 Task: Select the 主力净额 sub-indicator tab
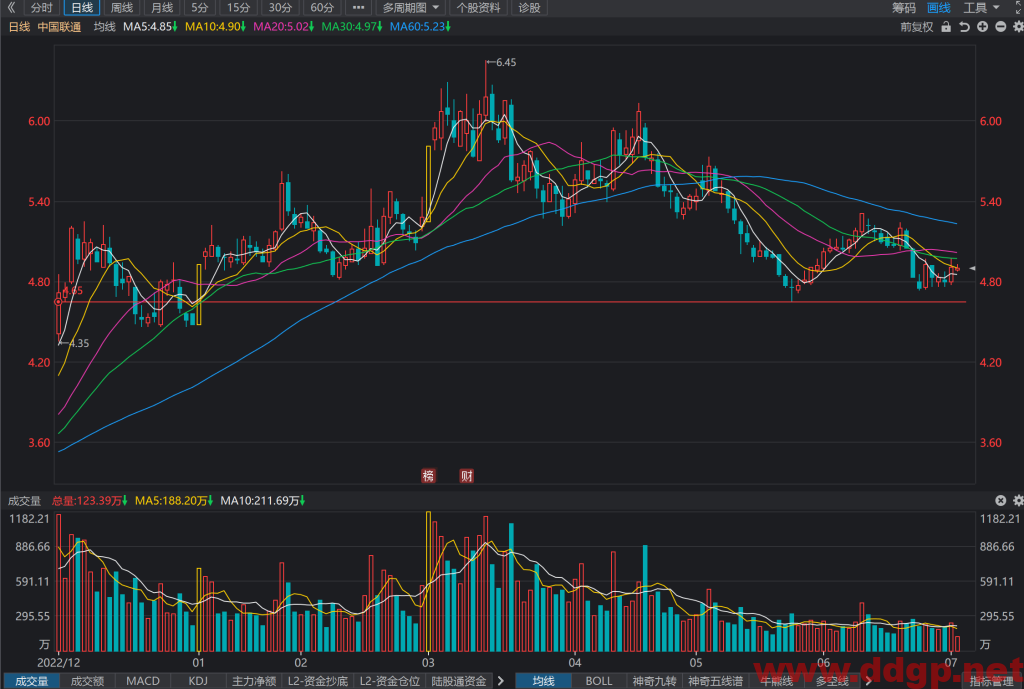(254, 681)
